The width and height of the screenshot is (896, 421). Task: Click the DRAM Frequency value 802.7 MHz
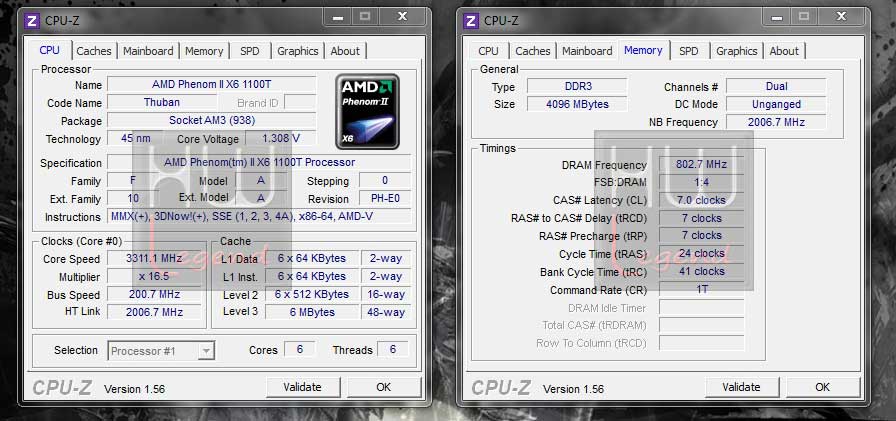coord(702,165)
